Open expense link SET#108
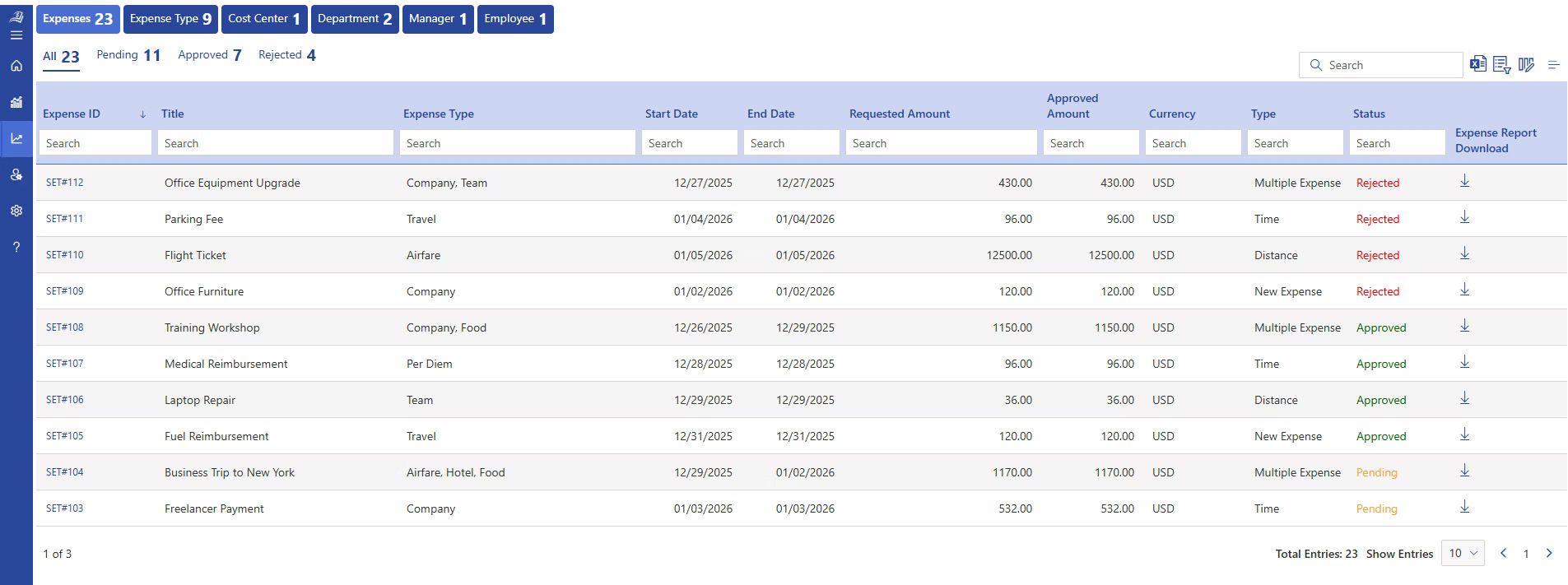Image resolution: width=1568 pixels, height=585 pixels. click(x=65, y=327)
